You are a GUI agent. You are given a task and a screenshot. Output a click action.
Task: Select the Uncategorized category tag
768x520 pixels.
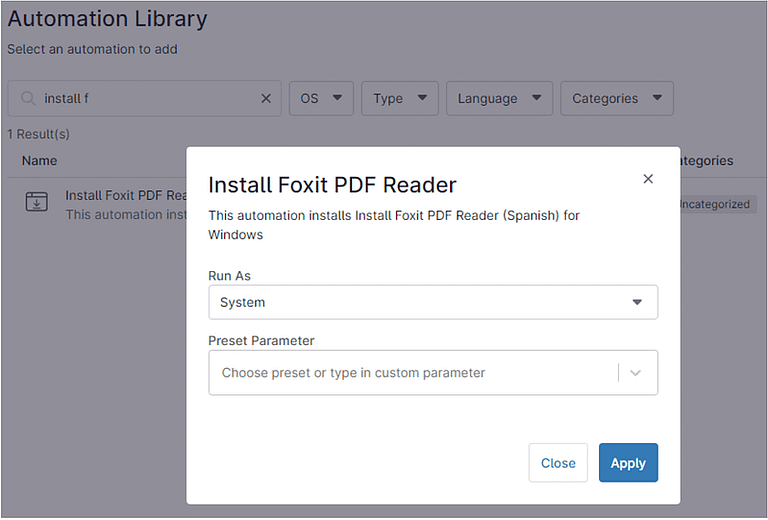click(x=714, y=204)
